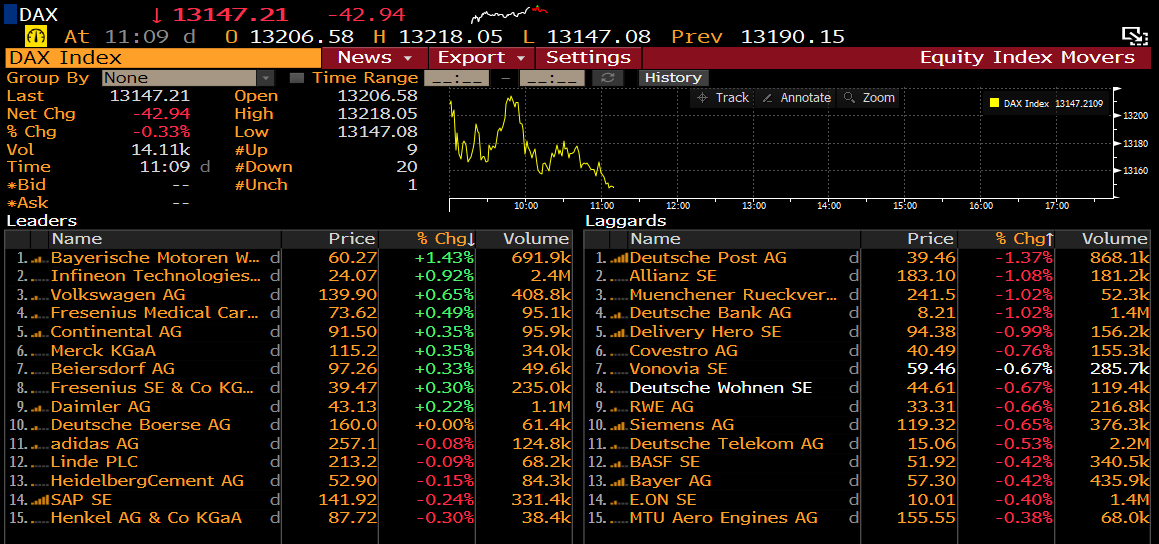Click the Laggards Price column header
This screenshot has width=1159, height=544.
pyautogui.click(x=908, y=239)
